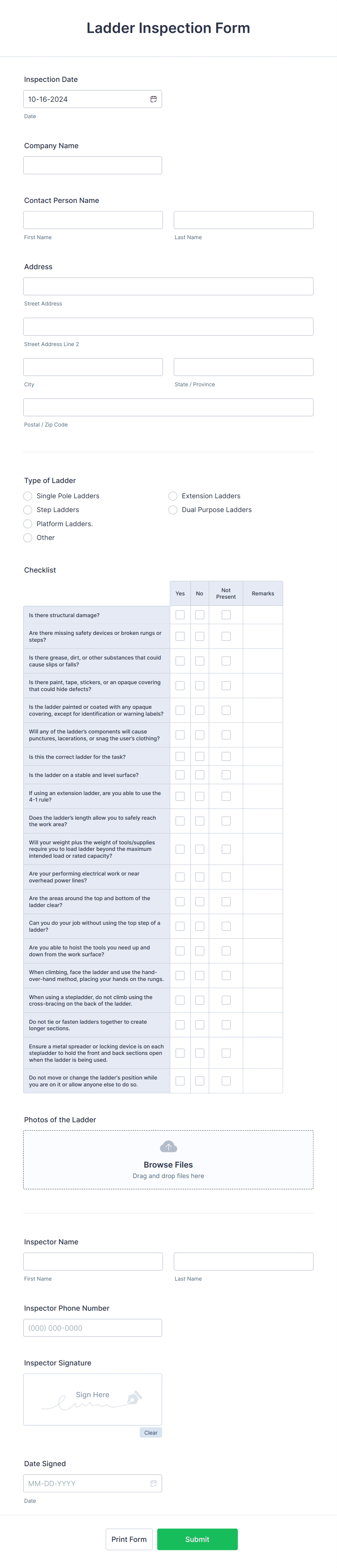This screenshot has height=1568, width=337.
Task: Check Yes for structural damage
Action: click(180, 615)
